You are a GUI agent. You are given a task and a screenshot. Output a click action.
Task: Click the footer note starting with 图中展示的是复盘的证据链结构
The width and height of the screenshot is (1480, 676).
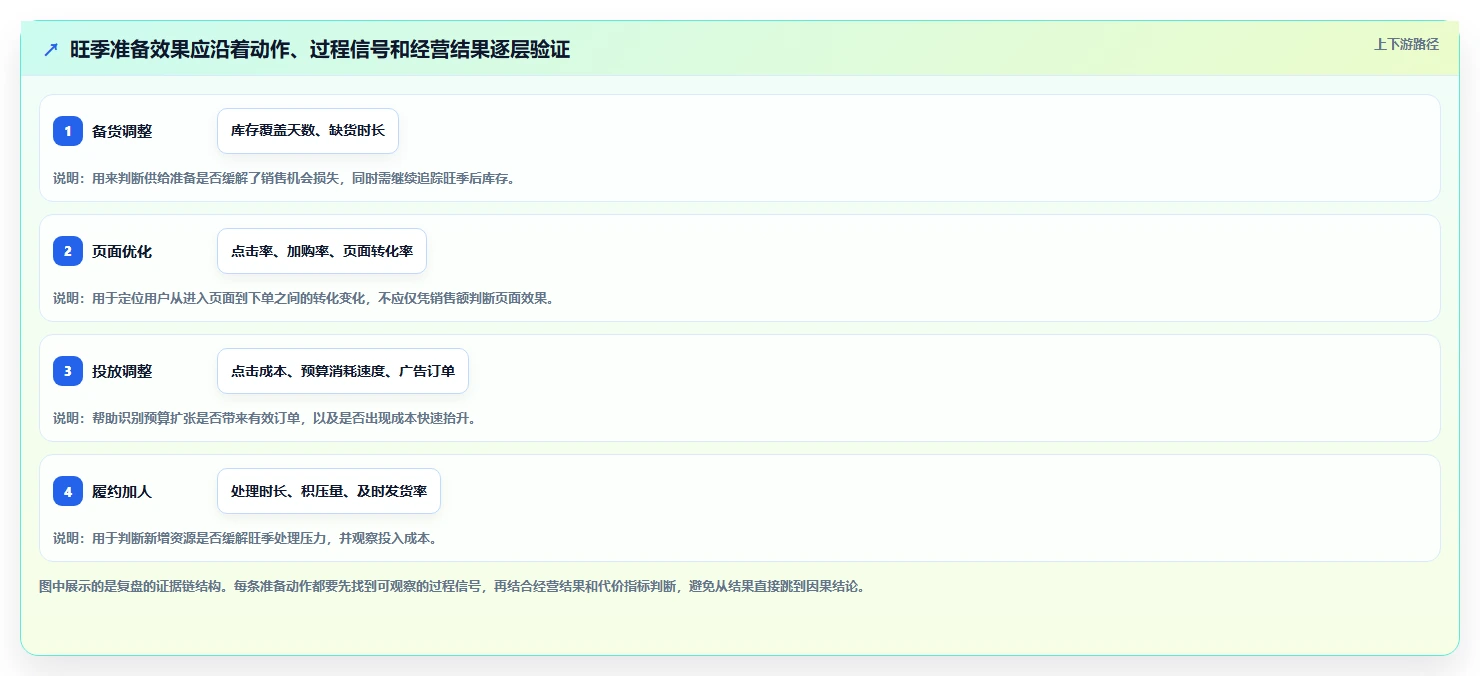click(x=452, y=586)
